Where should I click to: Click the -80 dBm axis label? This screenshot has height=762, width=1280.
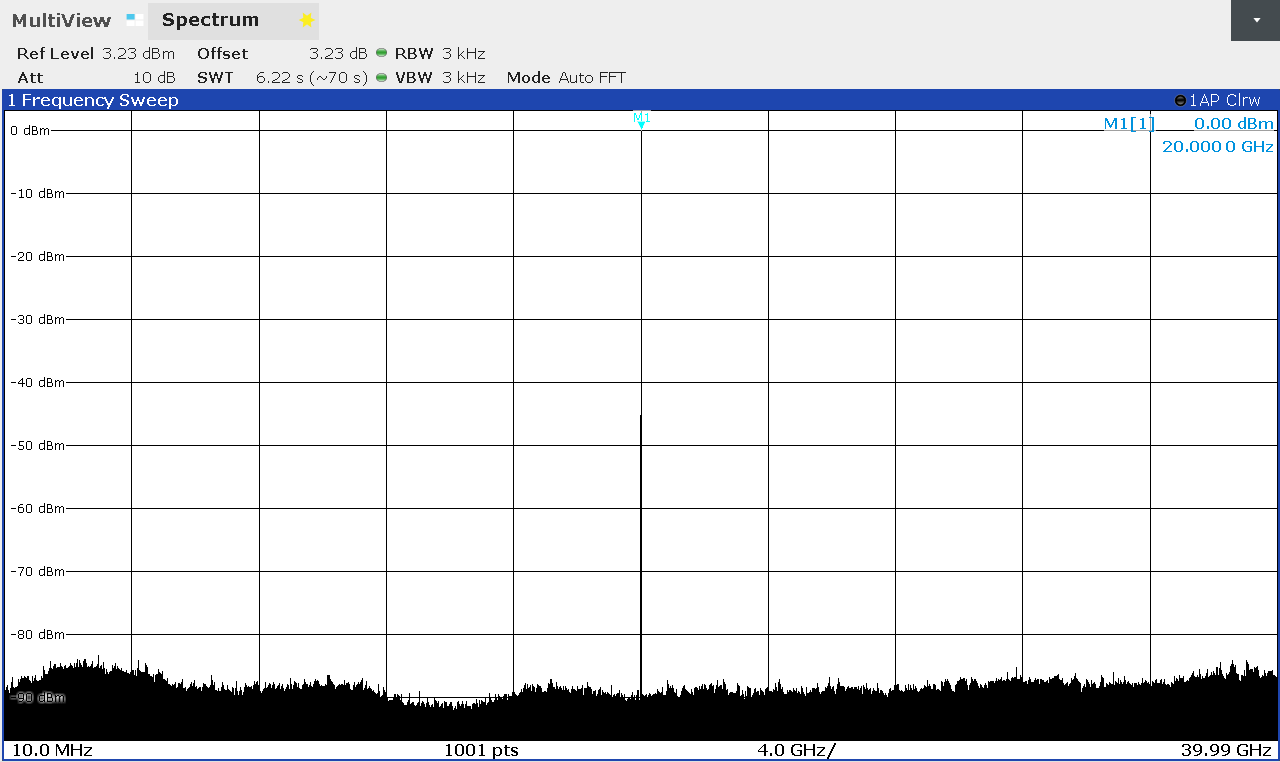[x=37, y=634]
